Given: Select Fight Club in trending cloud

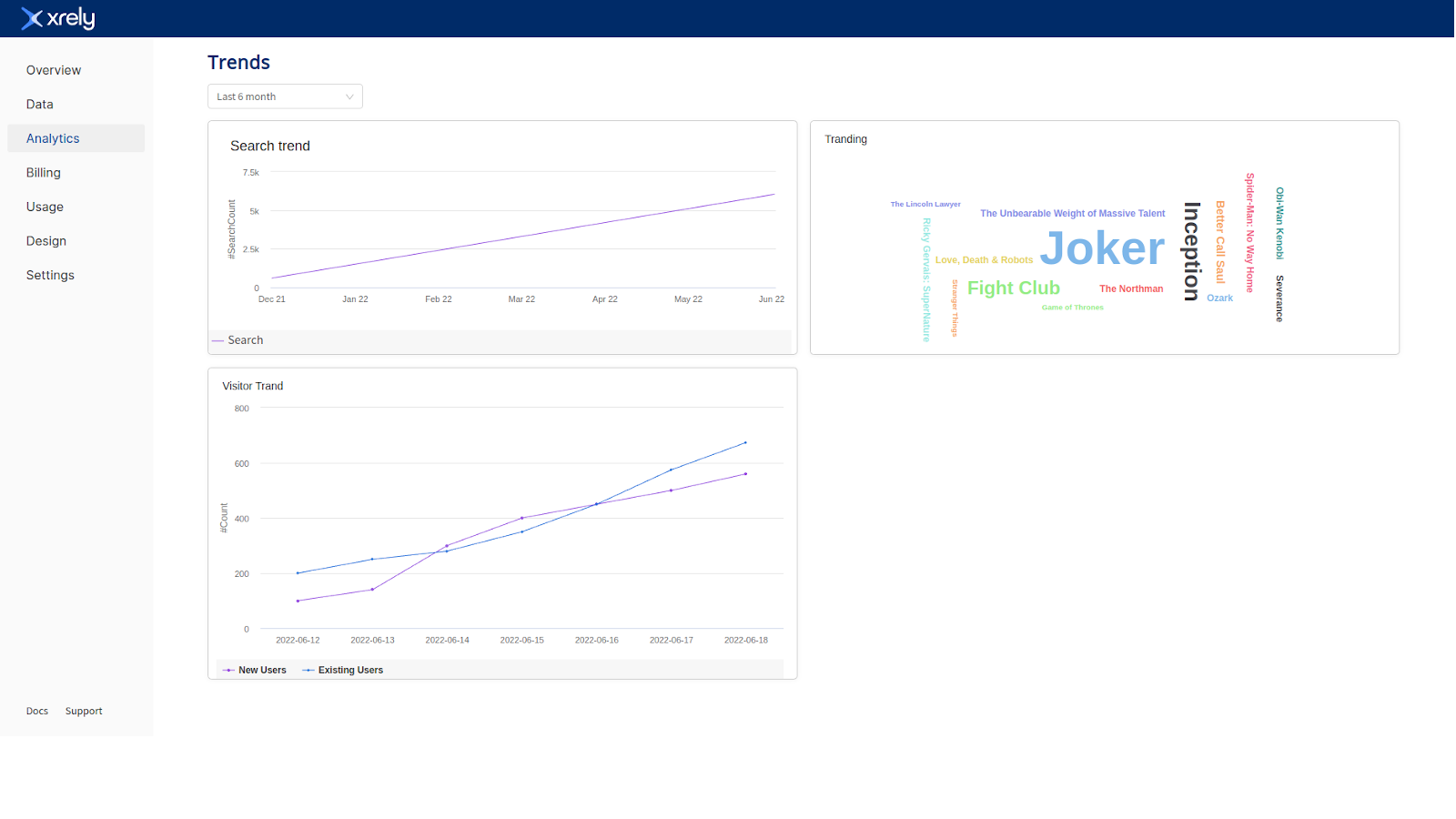Looking at the screenshot, I should [x=1014, y=288].
